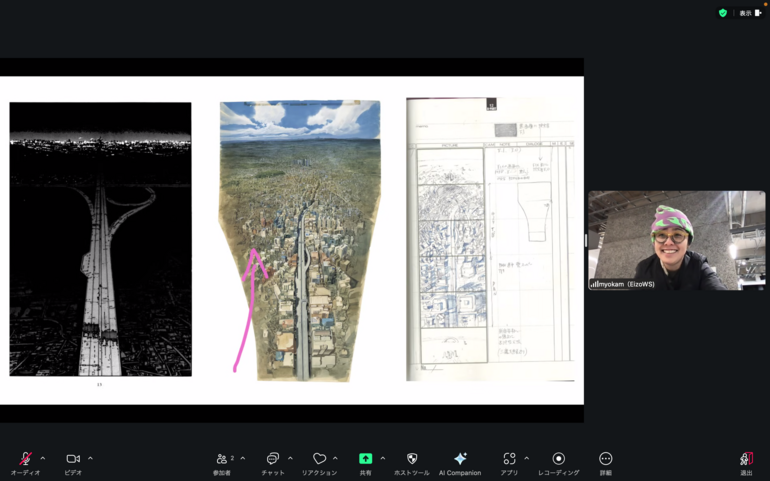Viewport: 770px width, 481px height.
Task: Open host tools (ホストツール) shield icon
Action: 412,459
